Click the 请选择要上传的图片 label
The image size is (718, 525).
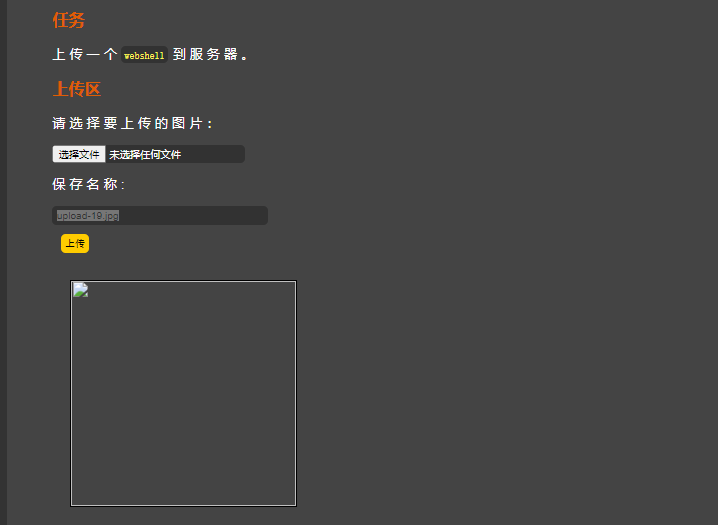(132, 123)
